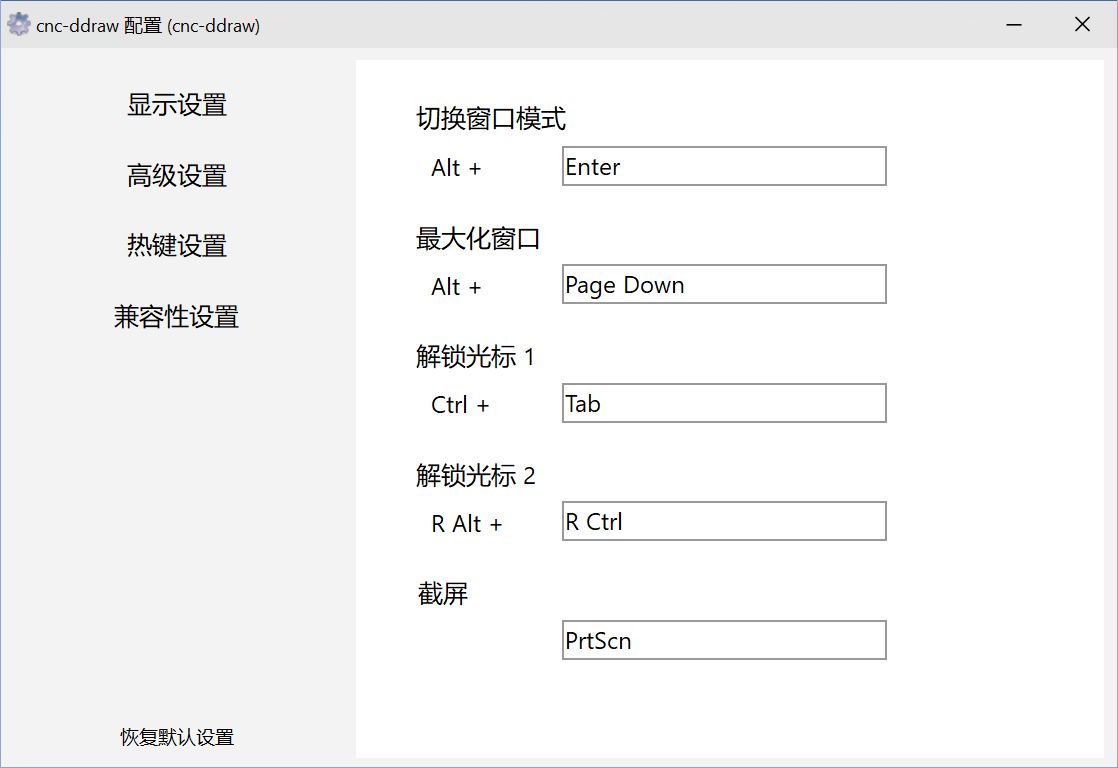Click the cnc-ddraw gear icon in title bar
This screenshot has height=768, width=1118.
tap(19, 25)
